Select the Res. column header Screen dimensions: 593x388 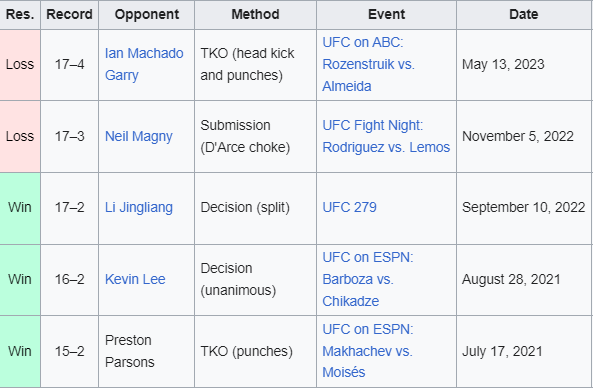tap(20, 14)
